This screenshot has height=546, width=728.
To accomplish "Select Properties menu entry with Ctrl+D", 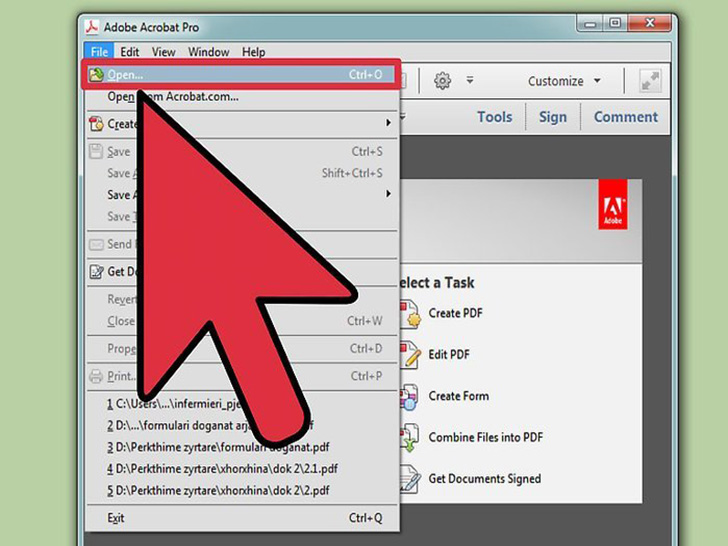I will pyautogui.click(x=241, y=348).
